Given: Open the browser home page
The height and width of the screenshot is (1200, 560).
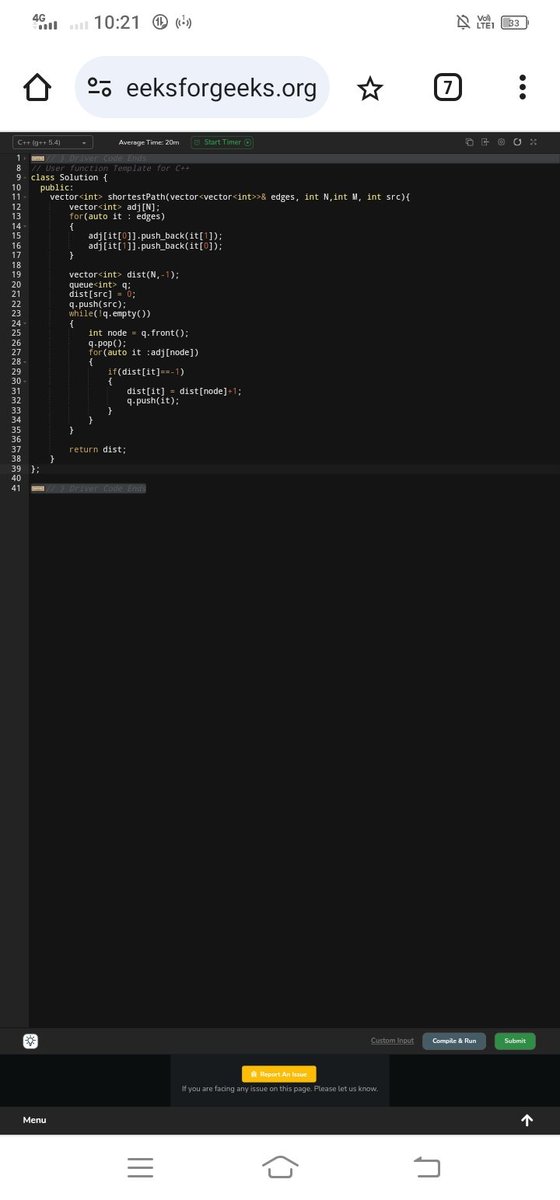Looking at the screenshot, I should [x=37, y=89].
